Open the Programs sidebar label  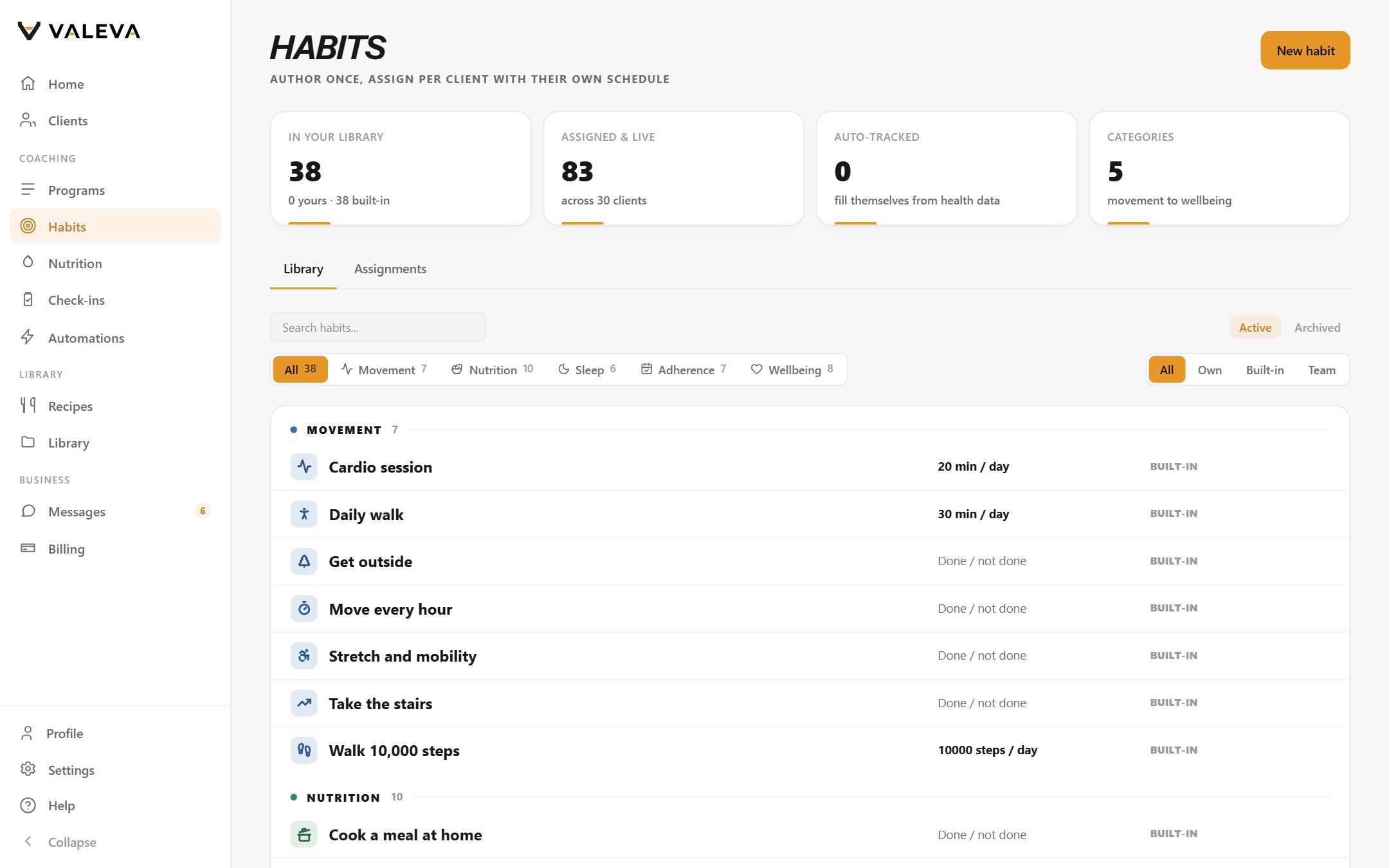[x=77, y=190]
